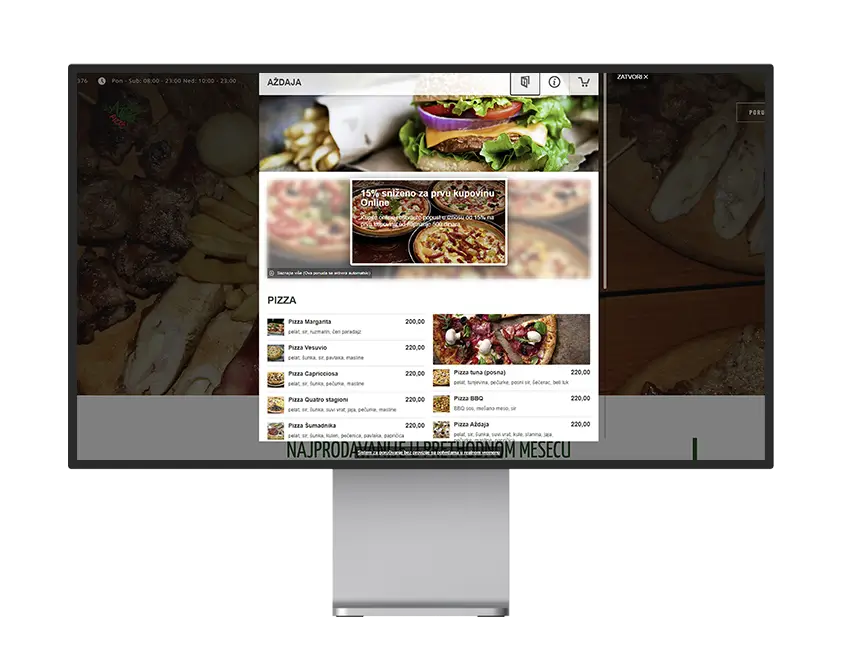Open the Pizza Aždaja thumbnail

click(441, 429)
